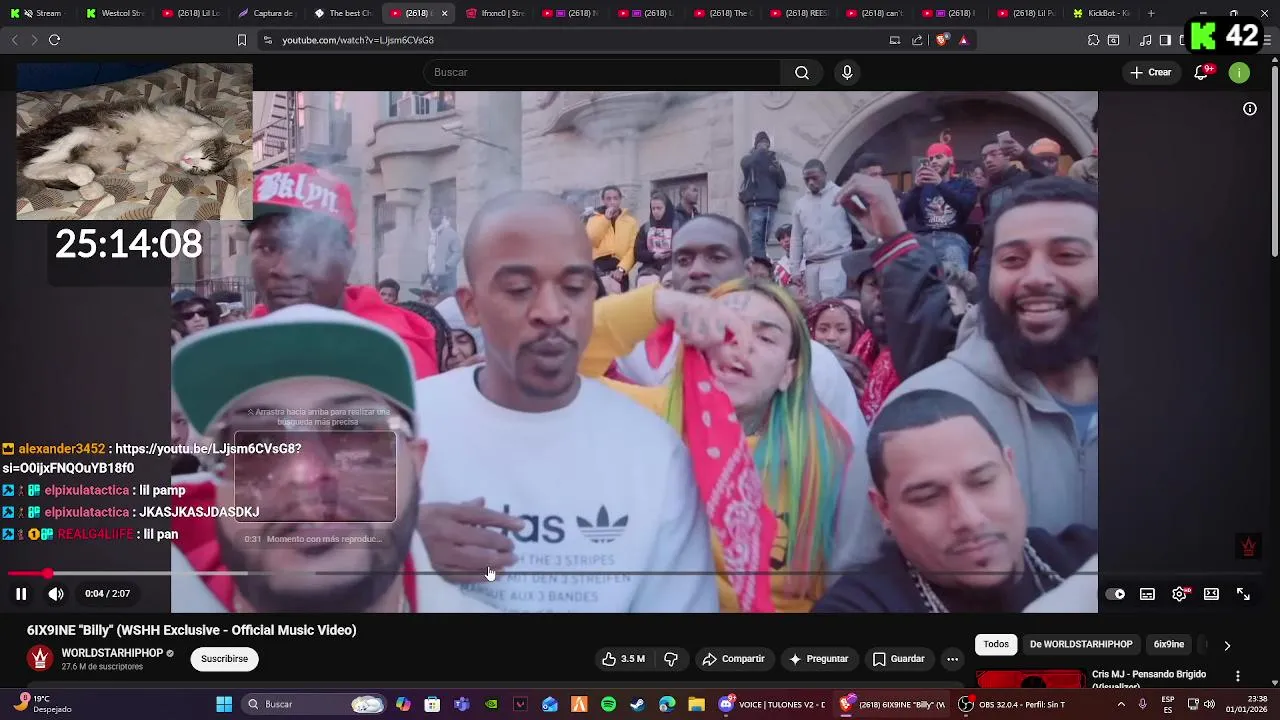1280x720 pixels.
Task: Click the page scrollbar on the right edge
Action: point(1274,160)
